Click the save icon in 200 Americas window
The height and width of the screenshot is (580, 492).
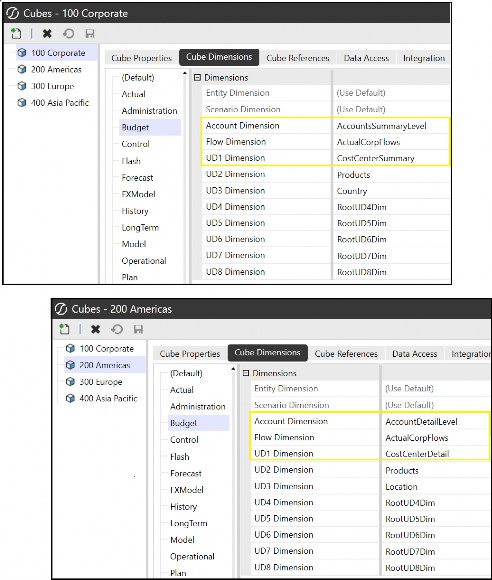coord(138,329)
